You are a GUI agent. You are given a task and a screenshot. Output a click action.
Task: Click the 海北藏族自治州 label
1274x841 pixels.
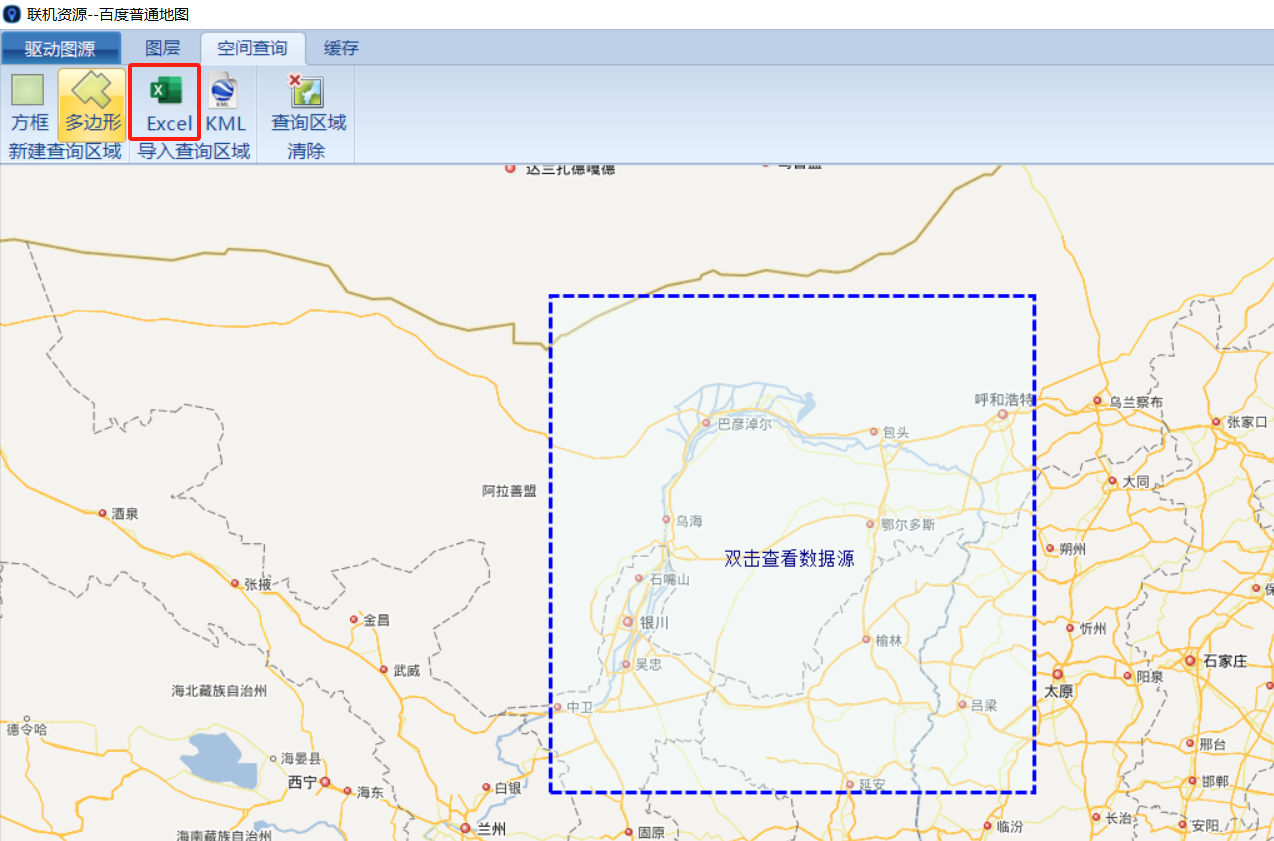pyautogui.click(x=220, y=690)
